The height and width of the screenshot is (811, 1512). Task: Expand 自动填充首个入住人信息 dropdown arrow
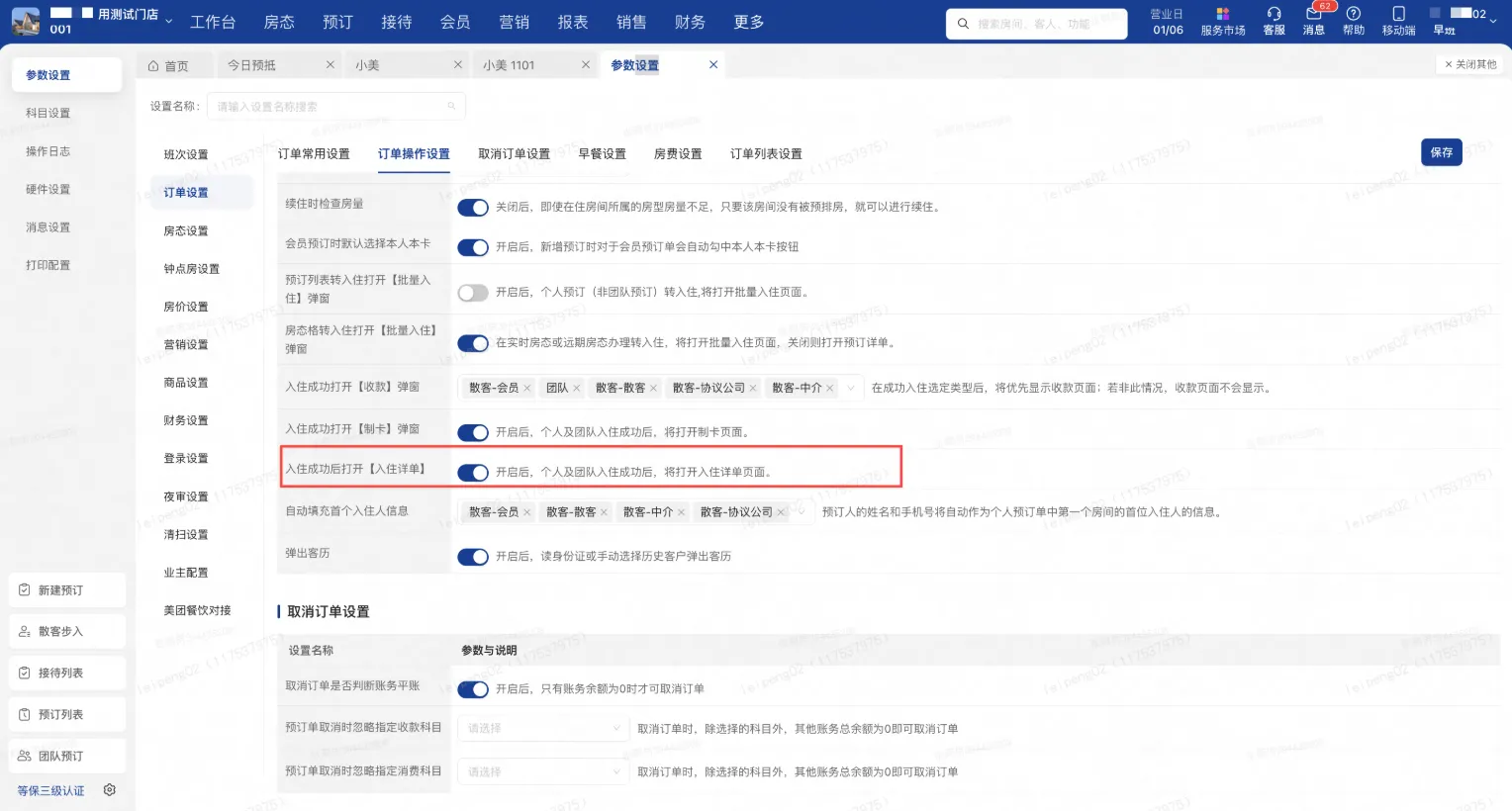[802, 512]
